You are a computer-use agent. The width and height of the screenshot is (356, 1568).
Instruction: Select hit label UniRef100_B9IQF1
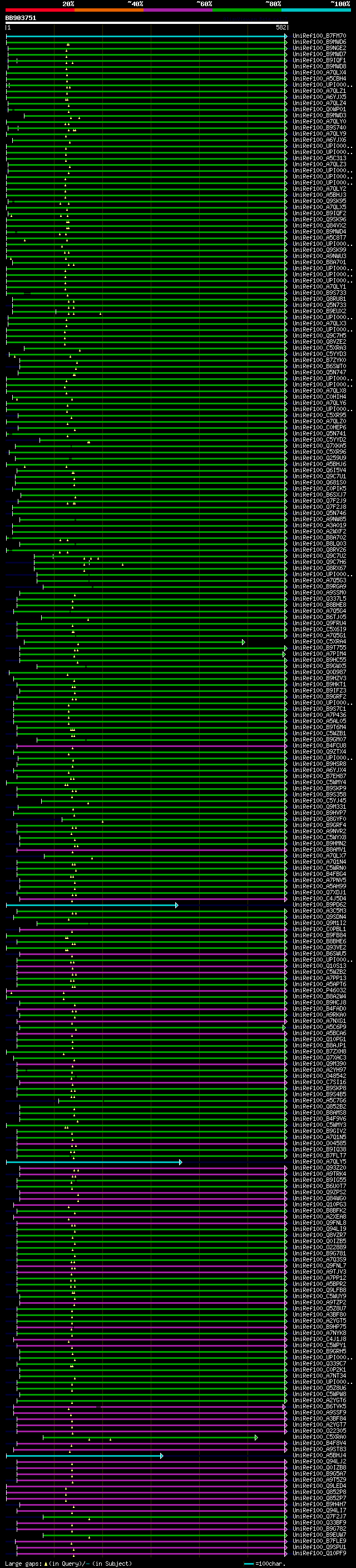pyautogui.click(x=319, y=60)
